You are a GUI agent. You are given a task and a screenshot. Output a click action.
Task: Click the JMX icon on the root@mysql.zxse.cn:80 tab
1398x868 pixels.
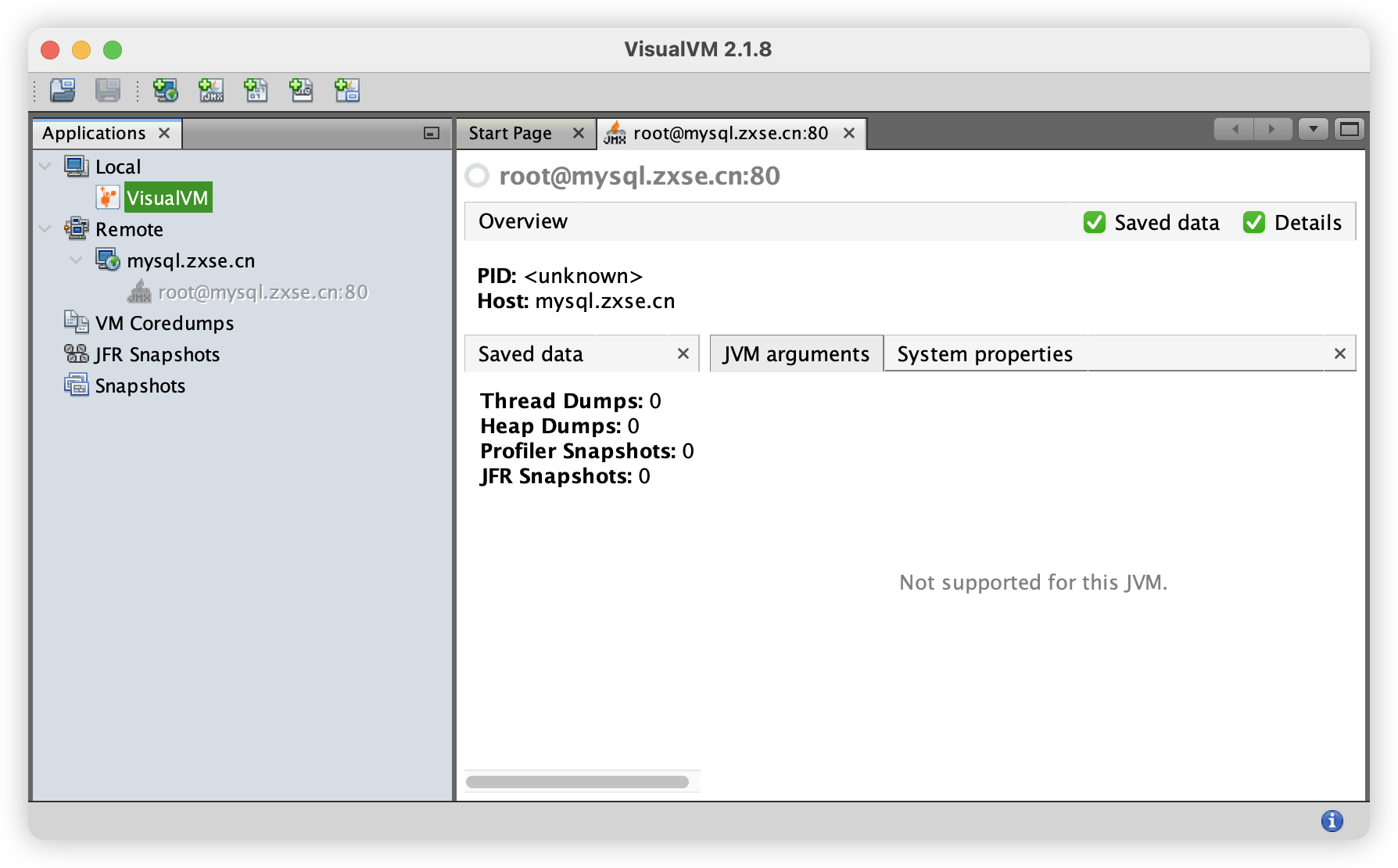[x=615, y=133]
